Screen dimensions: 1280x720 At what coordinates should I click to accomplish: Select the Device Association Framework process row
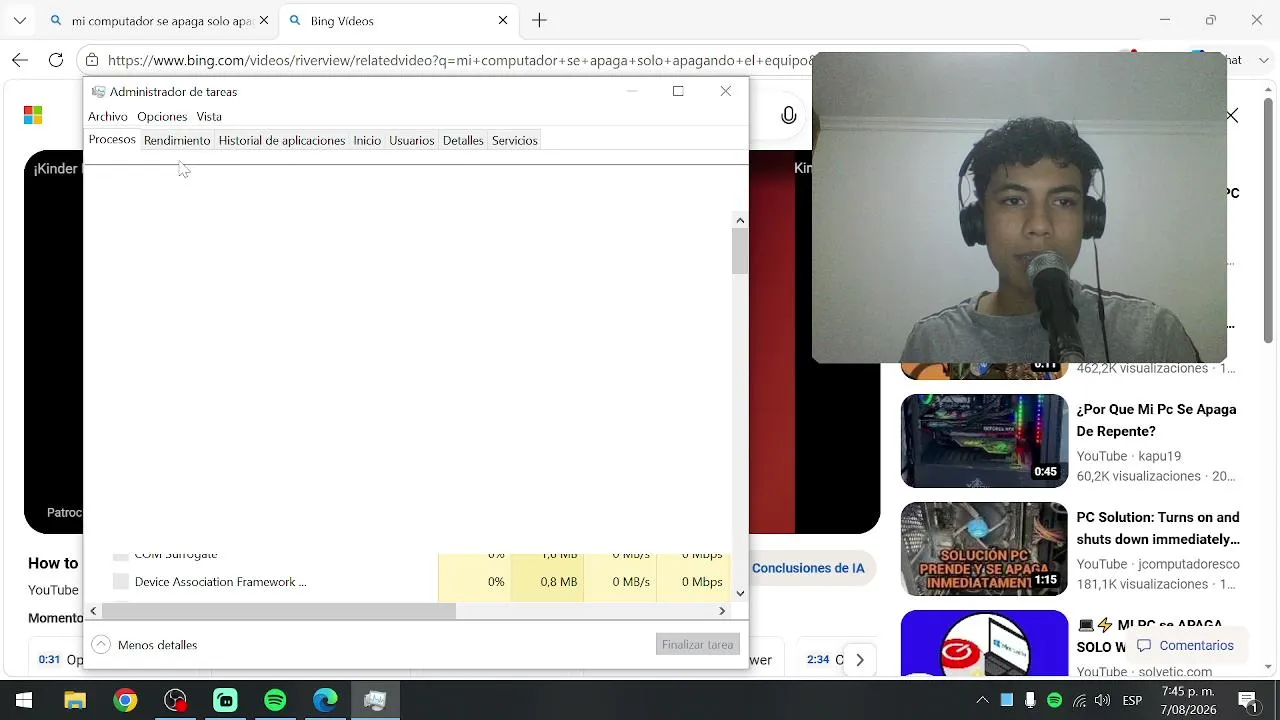pos(410,582)
